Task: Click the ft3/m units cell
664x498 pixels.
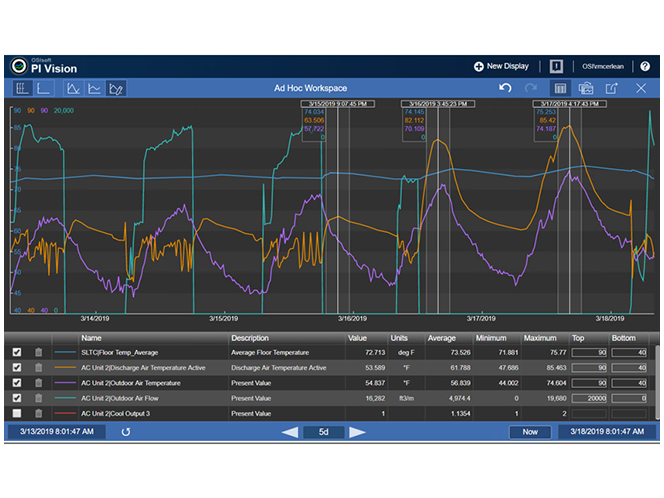Action: (x=407, y=398)
